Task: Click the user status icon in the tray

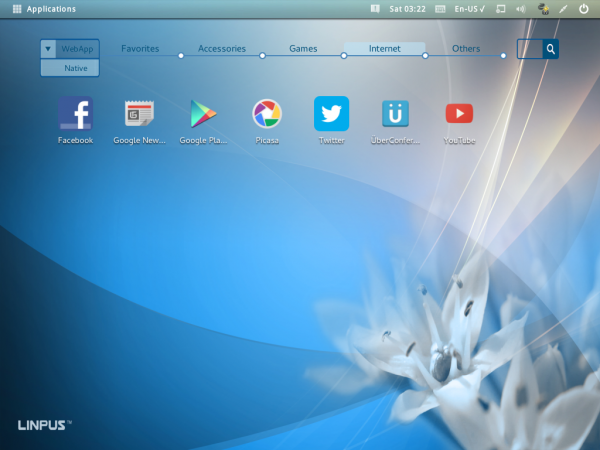Action: 543,9
